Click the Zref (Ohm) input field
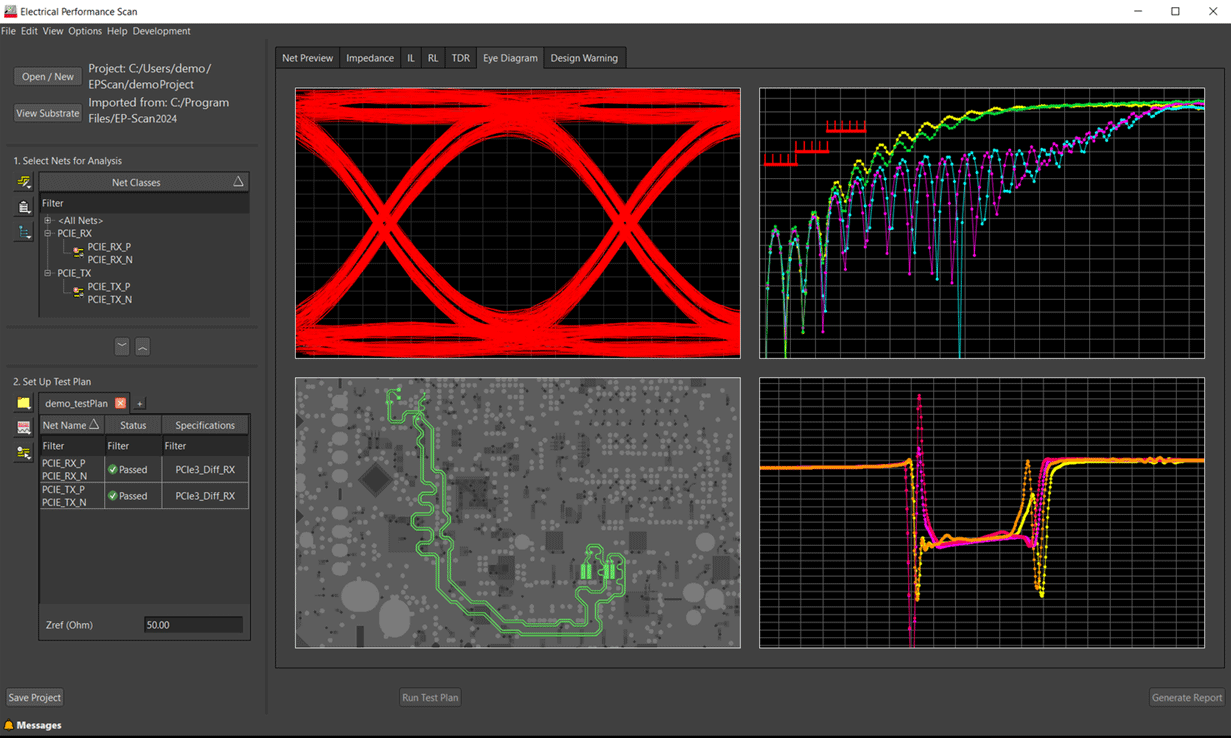The height and width of the screenshot is (738, 1231). coord(193,625)
